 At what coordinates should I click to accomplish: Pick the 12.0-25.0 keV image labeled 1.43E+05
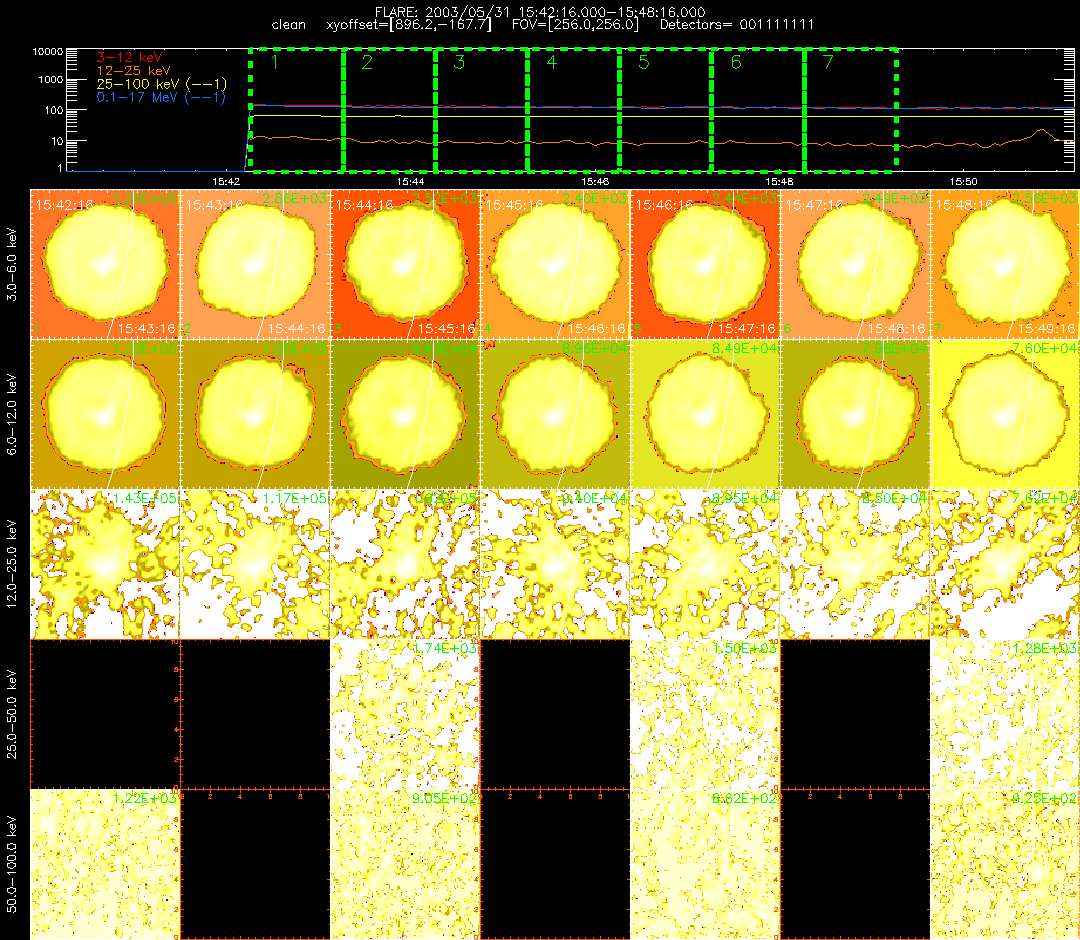(105, 565)
